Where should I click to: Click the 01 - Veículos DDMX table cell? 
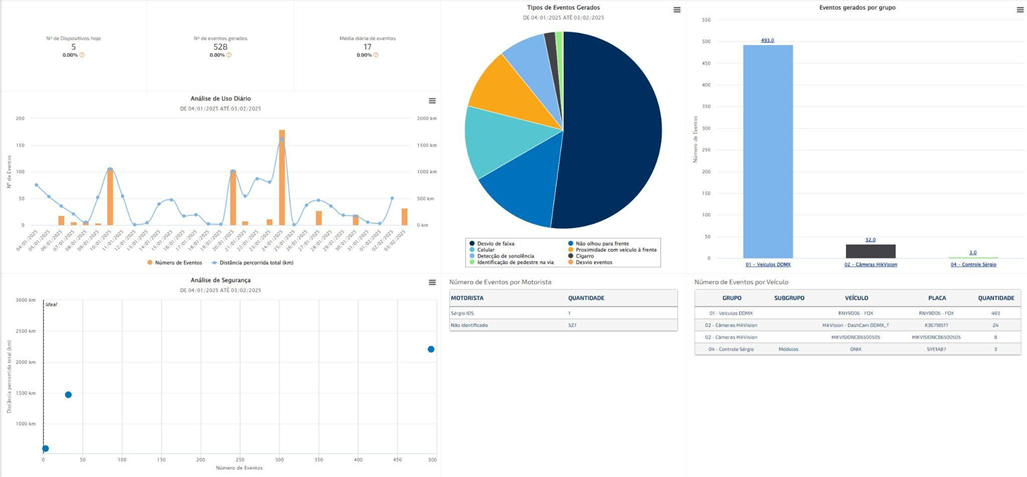[732, 313]
